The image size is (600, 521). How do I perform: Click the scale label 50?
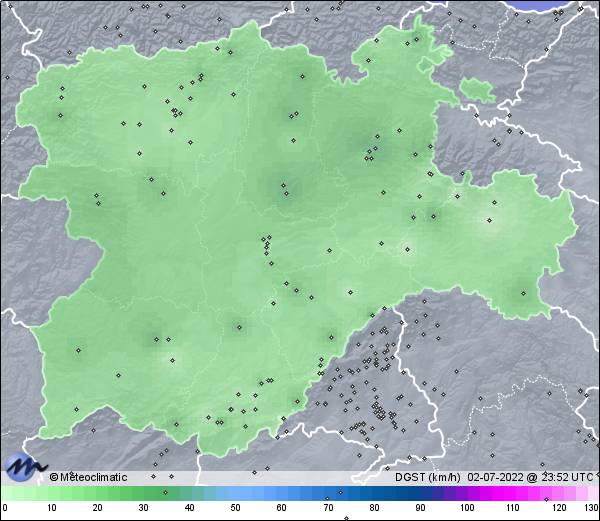point(235,508)
